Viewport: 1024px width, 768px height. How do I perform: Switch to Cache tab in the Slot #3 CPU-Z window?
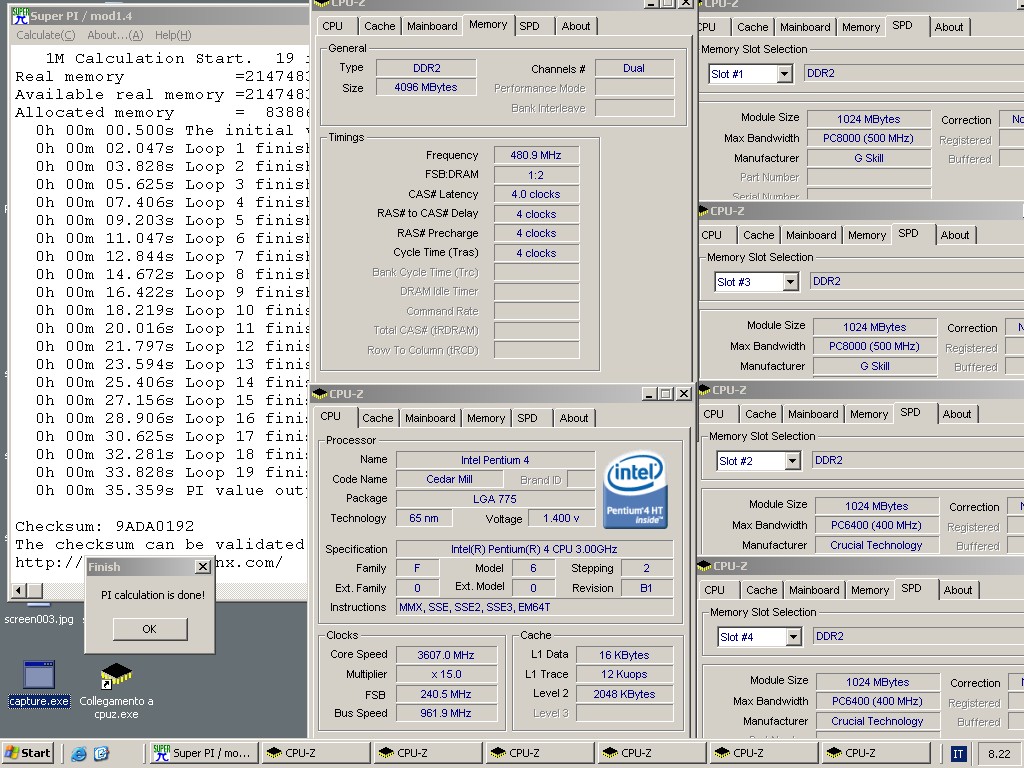coord(758,235)
